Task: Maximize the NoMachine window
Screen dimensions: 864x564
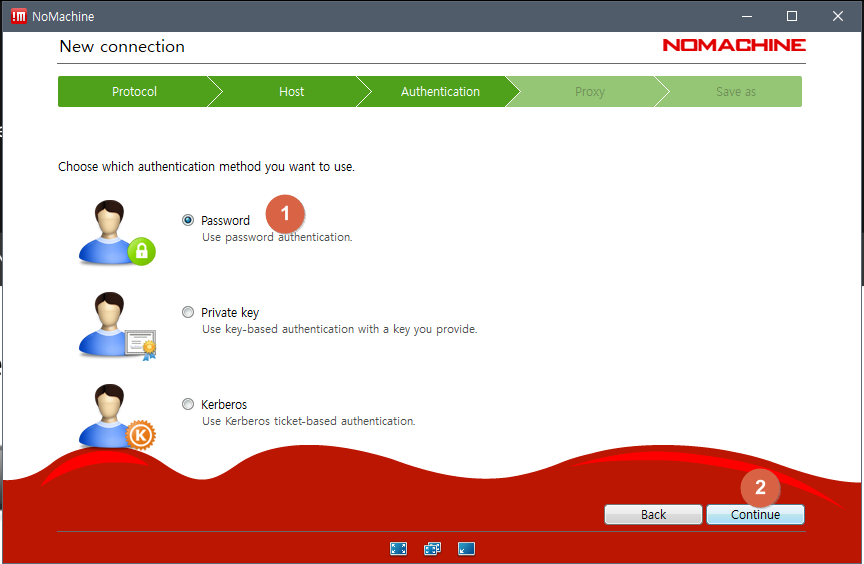Action: [x=792, y=17]
